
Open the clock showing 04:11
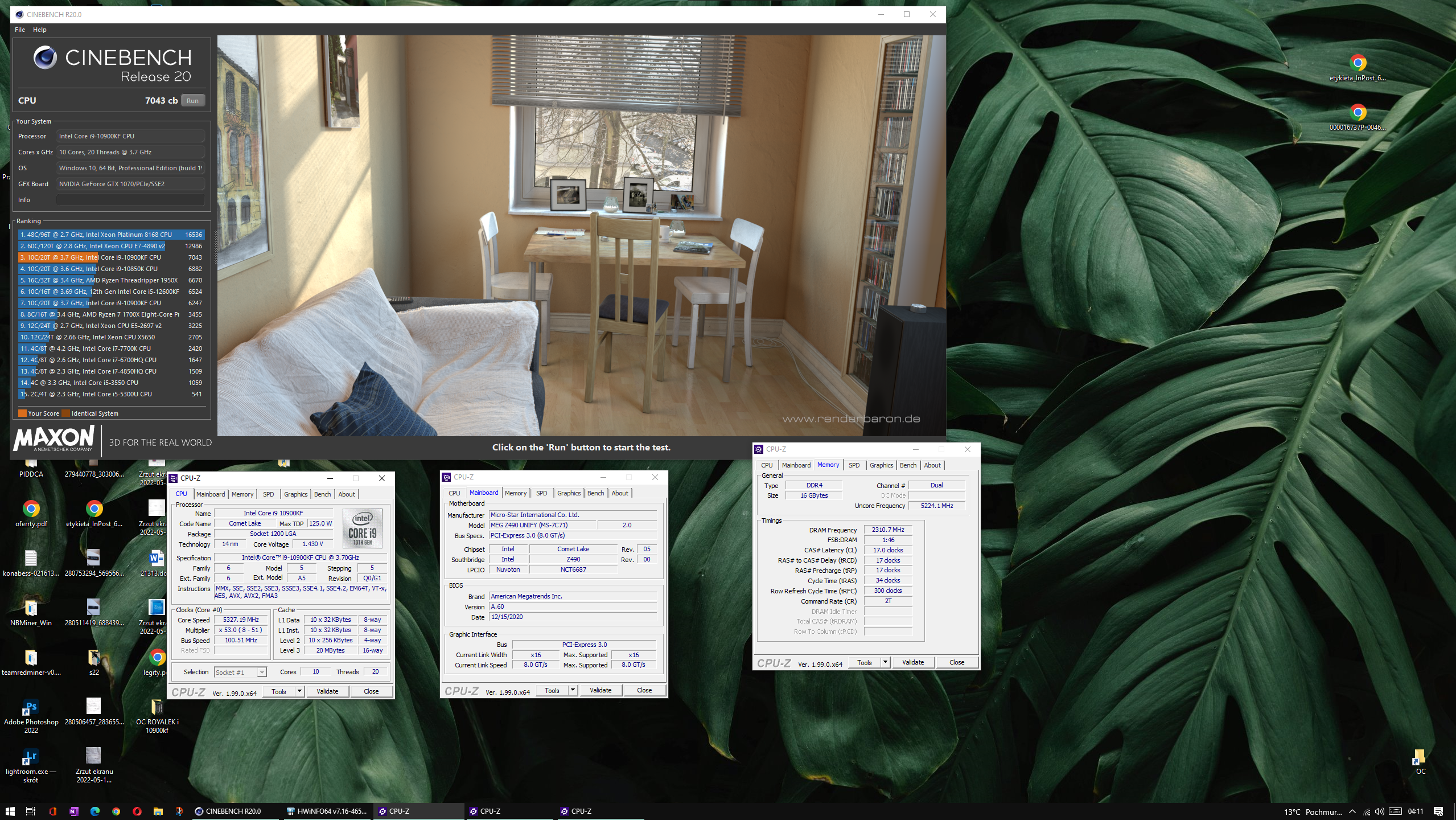point(1416,811)
